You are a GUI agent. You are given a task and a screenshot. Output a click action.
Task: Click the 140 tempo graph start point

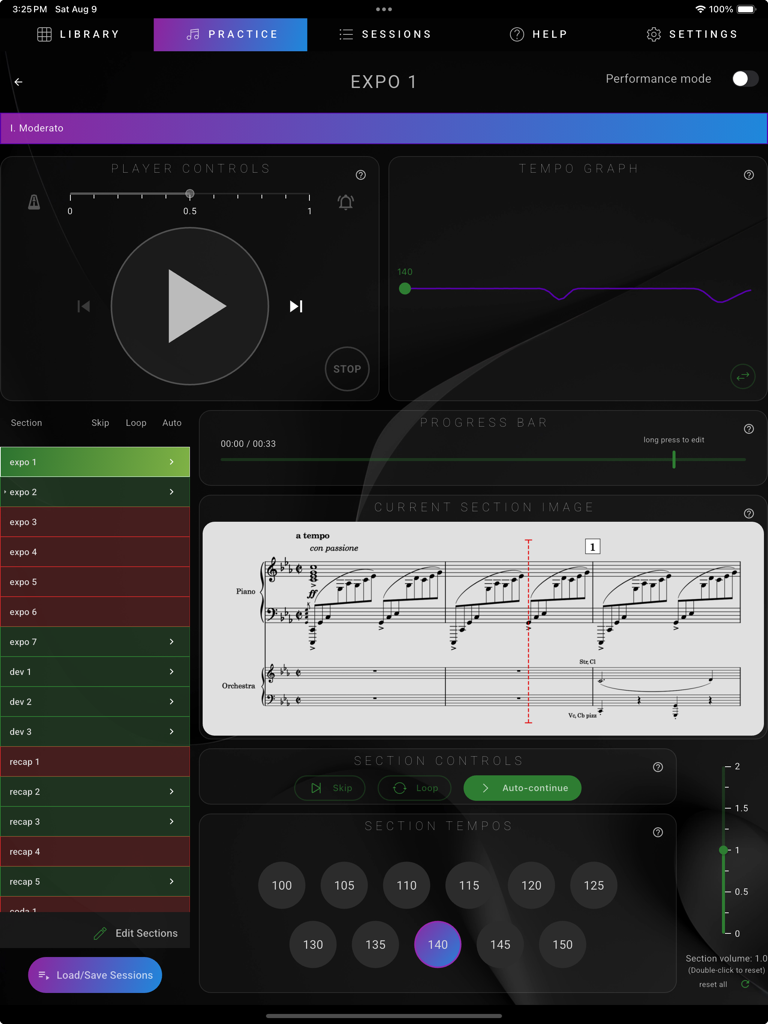tap(405, 289)
